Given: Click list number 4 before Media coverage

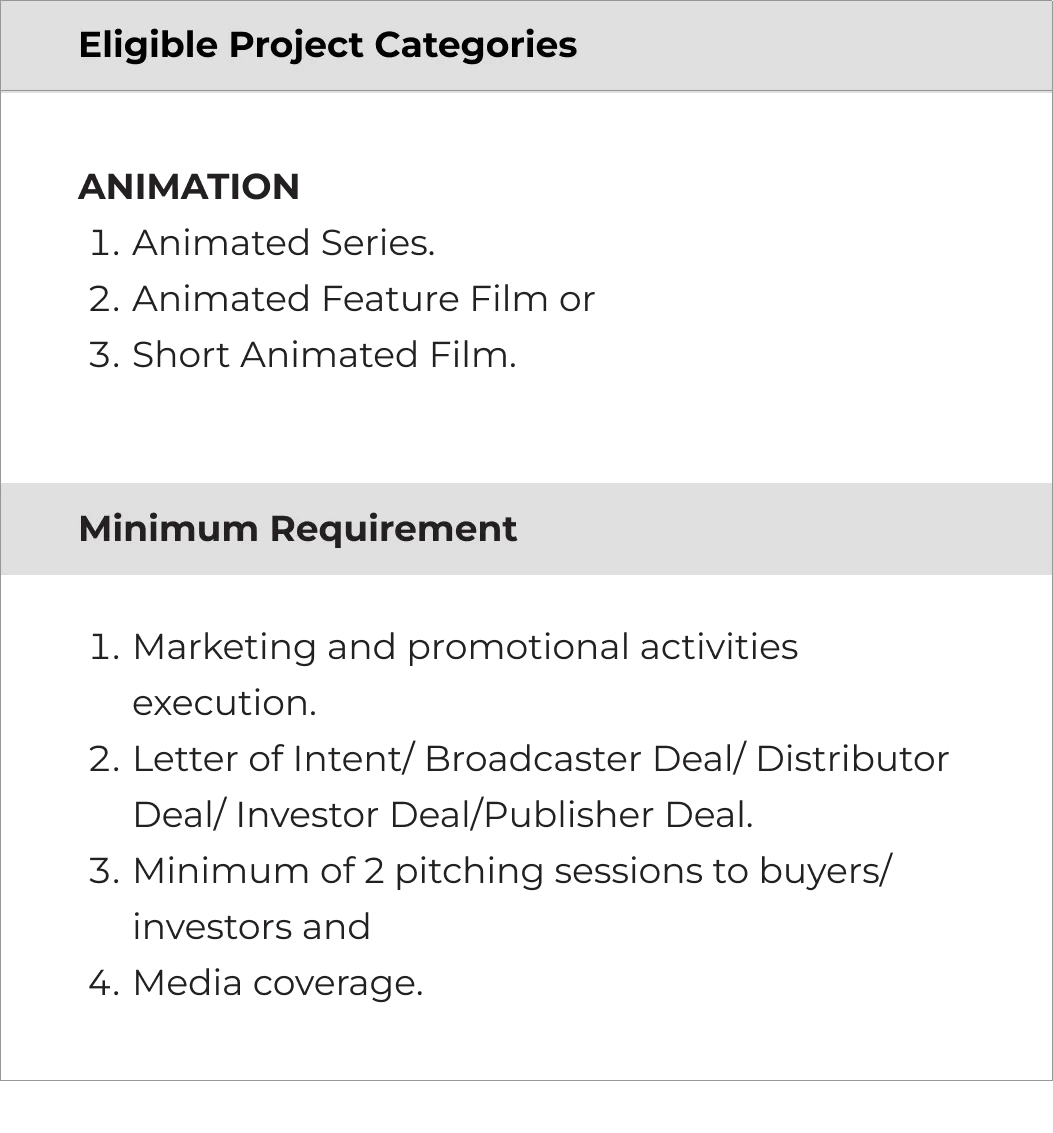Looking at the screenshot, I should click(x=104, y=983).
